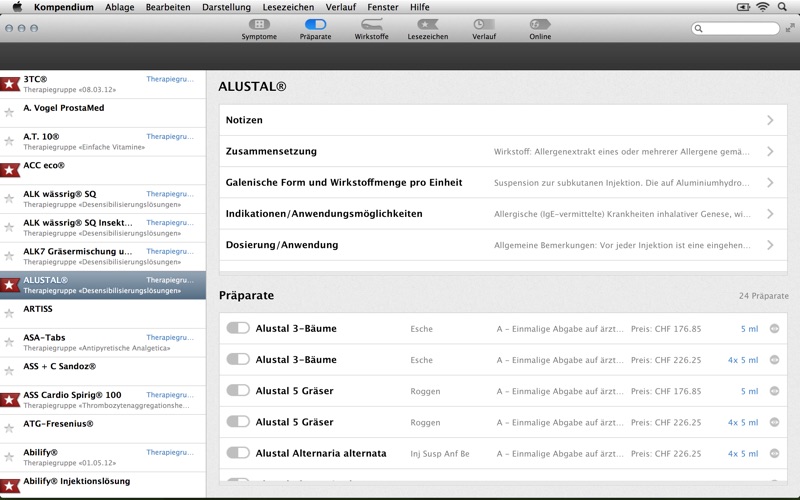Toggle star on ASS Cardio Spirig® 100

tap(9, 399)
